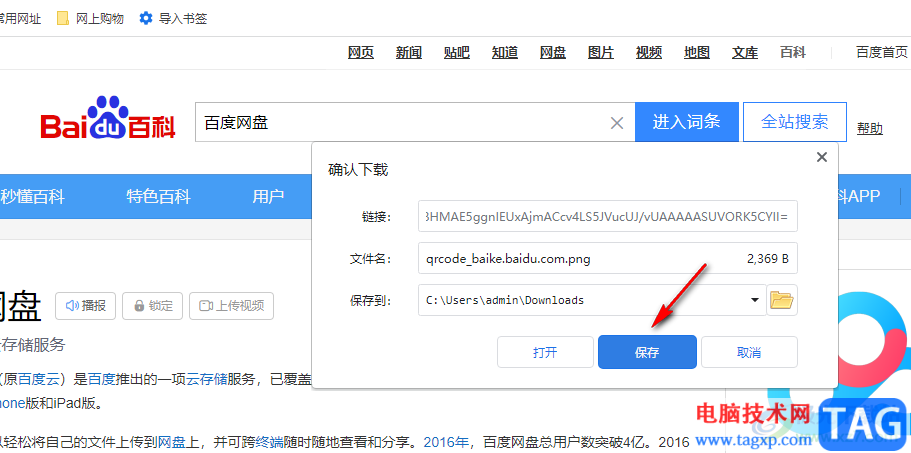Click the 百科 navigation item

coord(792,52)
